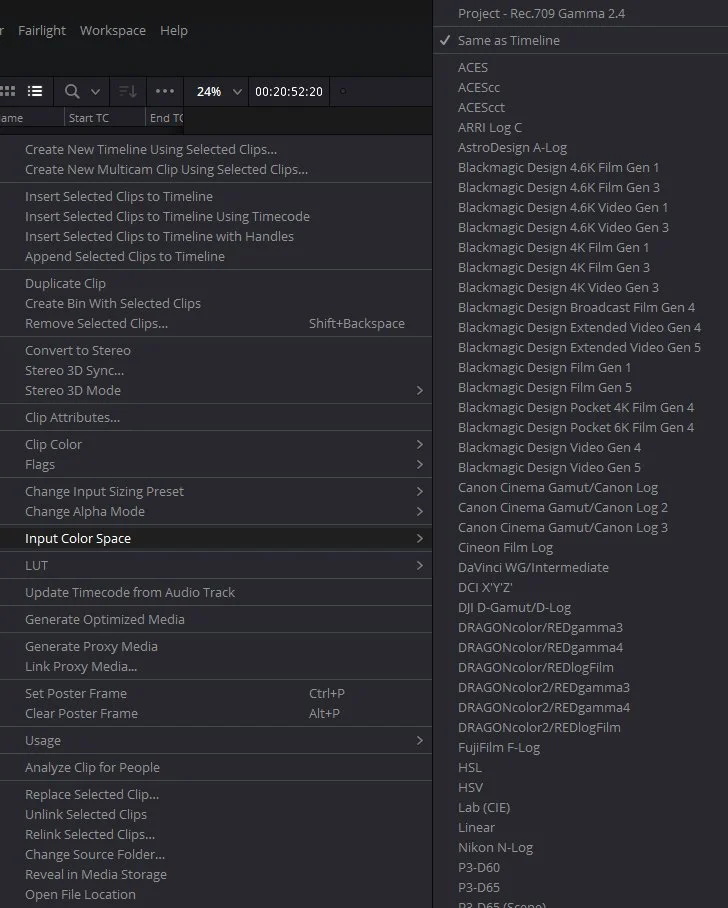
Task: Select Insert Selected Clips to Timeline Using Timecode
Action: (167, 217)
